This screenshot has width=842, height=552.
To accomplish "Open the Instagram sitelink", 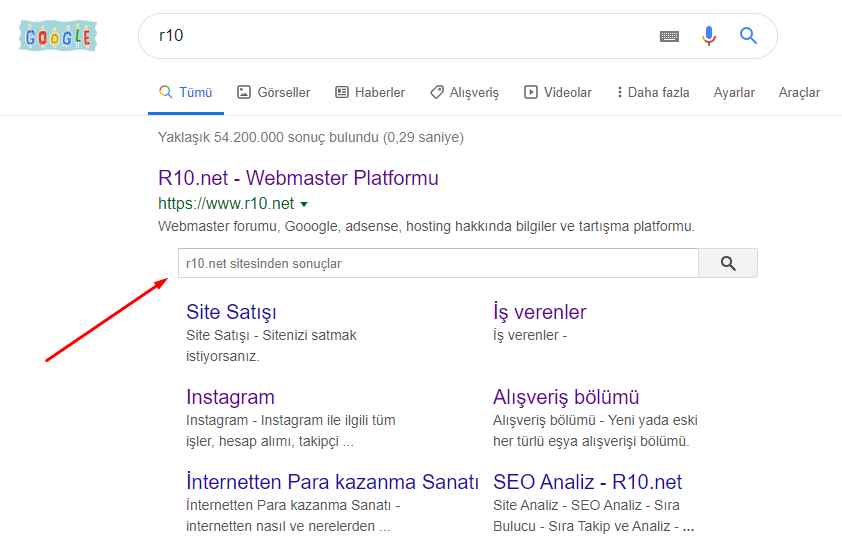I will (x=230, y=397).
